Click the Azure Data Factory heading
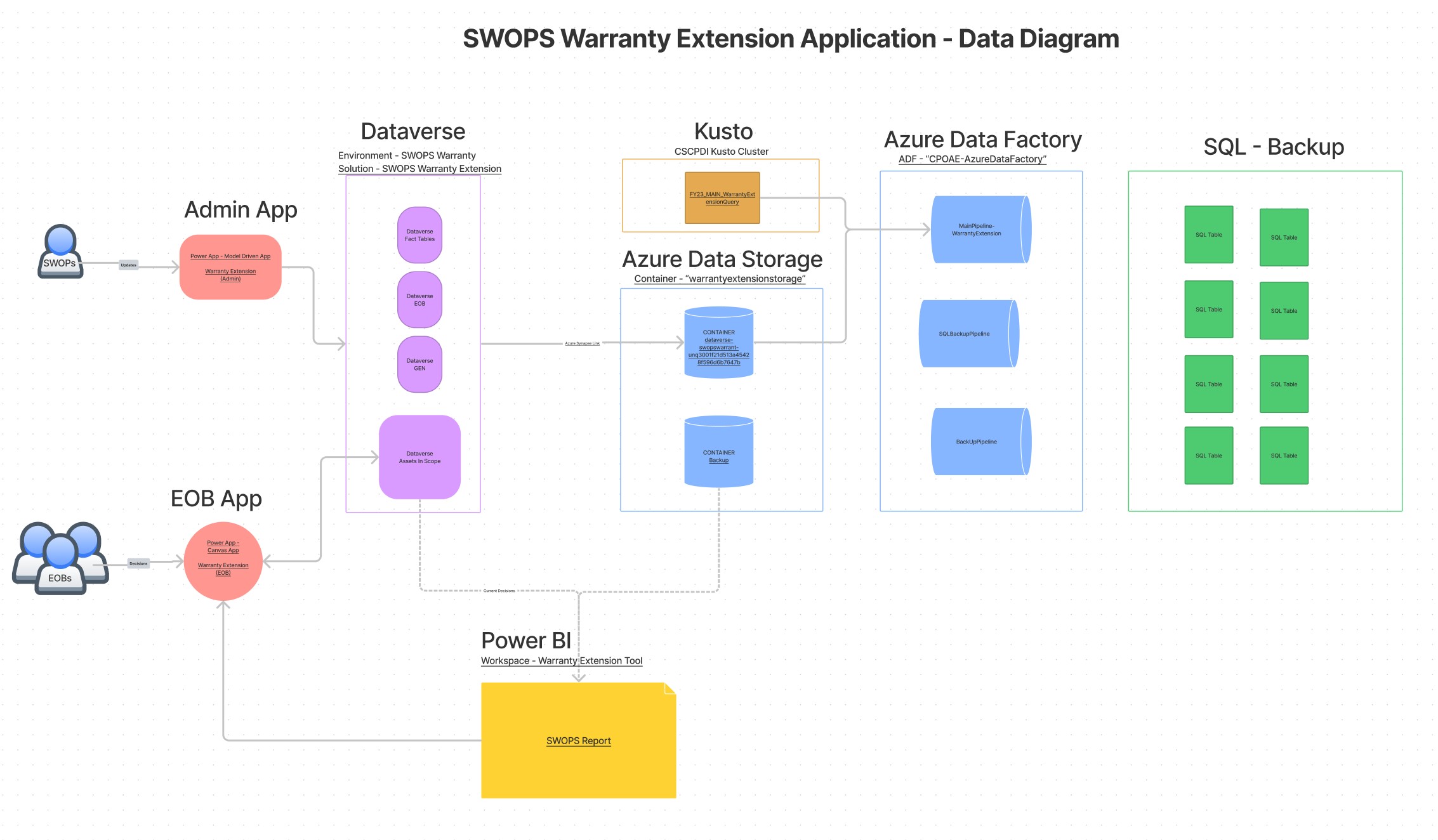 coord(982,140)
